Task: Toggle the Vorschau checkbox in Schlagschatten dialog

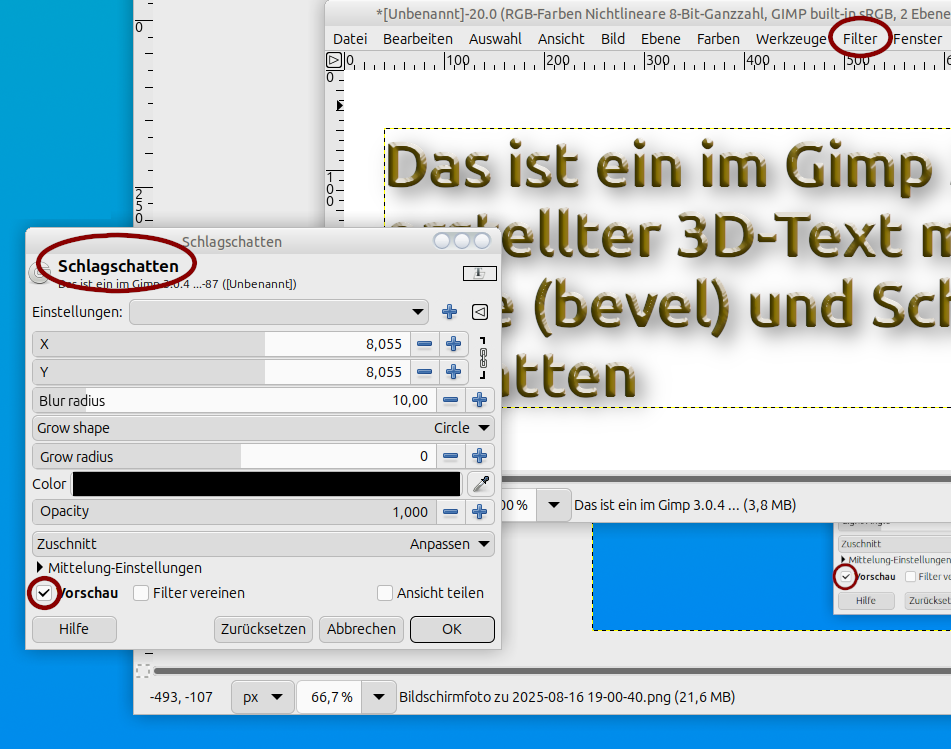Action: [x=44, y=593]
